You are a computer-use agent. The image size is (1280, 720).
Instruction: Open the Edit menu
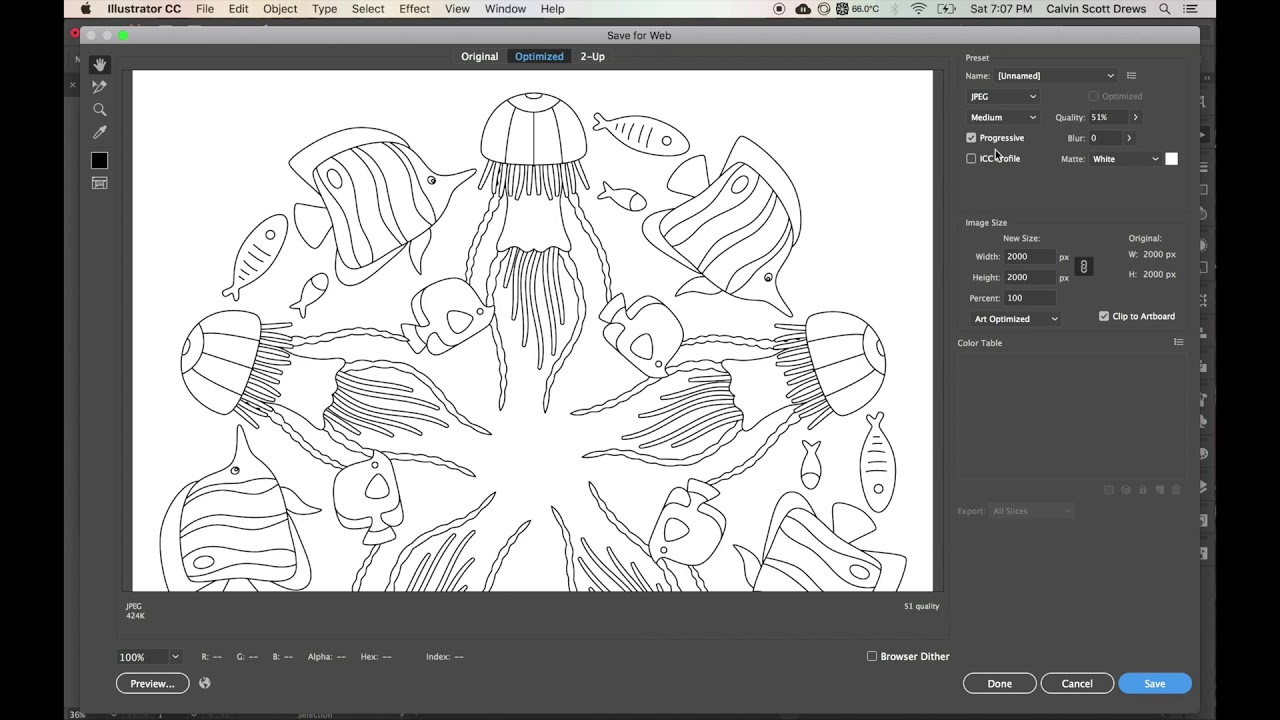[x=238, y=9]
